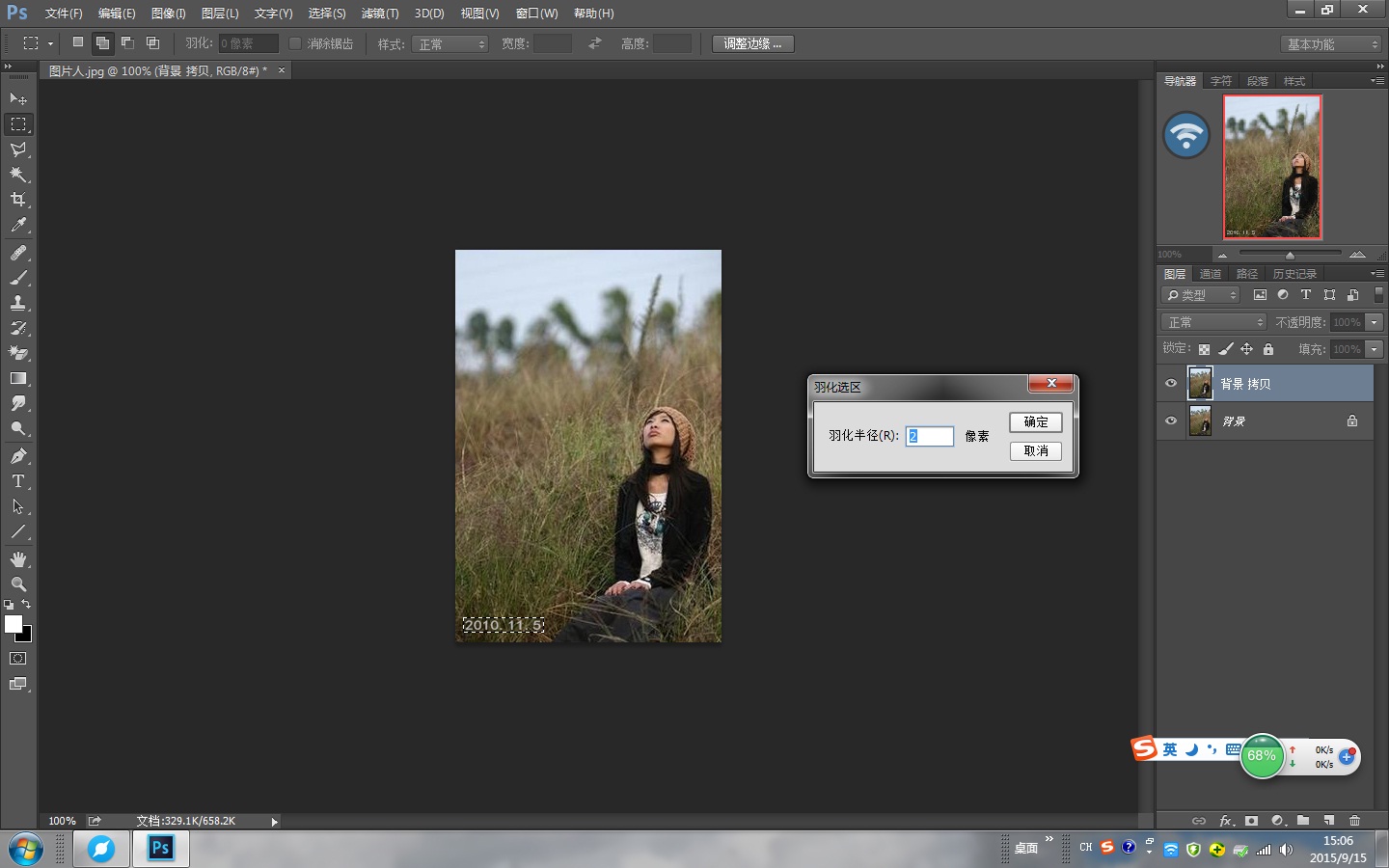Toggle the 消除锯齿 checkbox
This screenshot has height=868, width=1389.
click(x=295, y=43)
